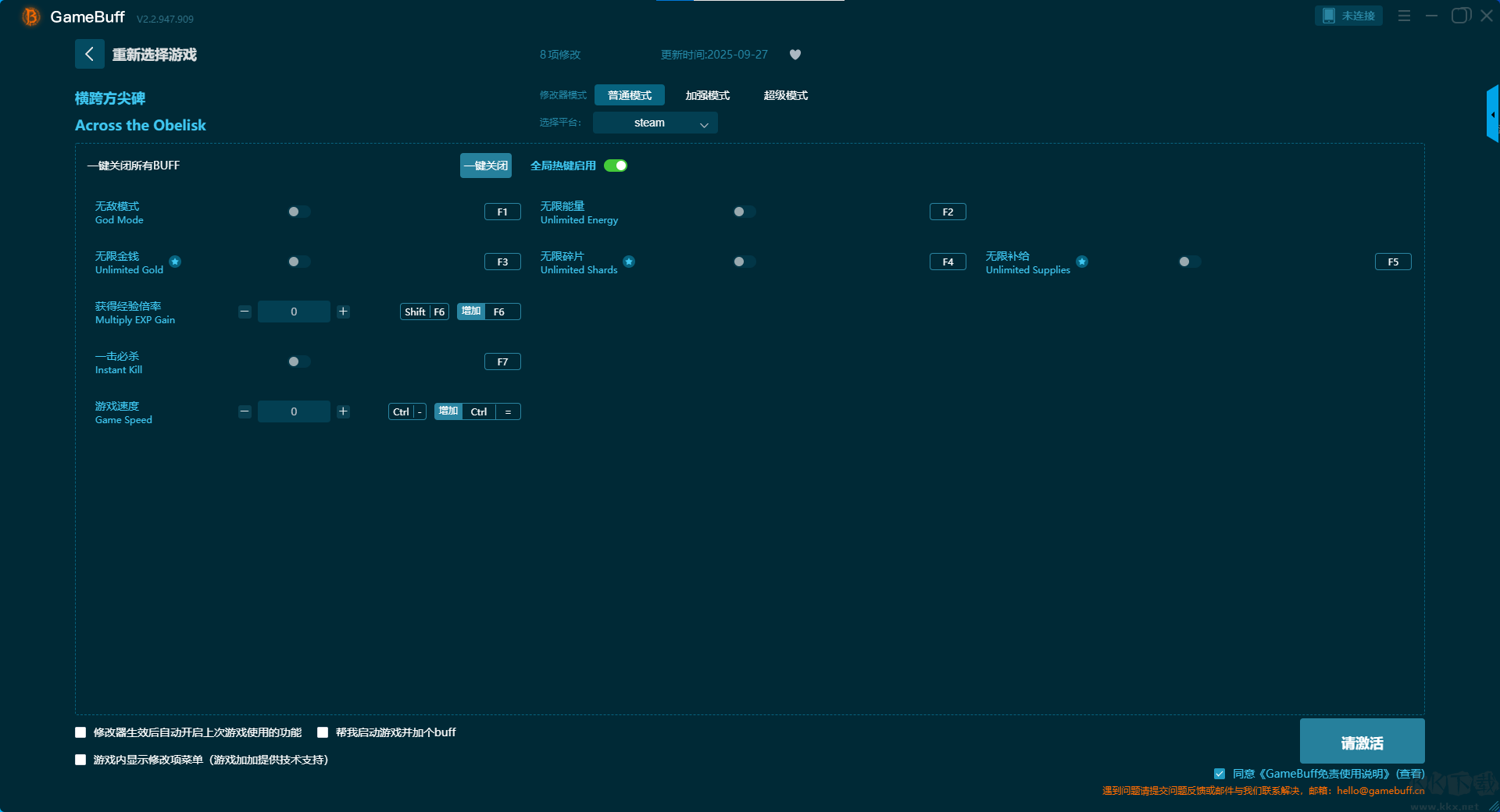Click the star badge next to Unlimited Shards
This screenshot has height=812, width=1500.
[x=629, y=262]
